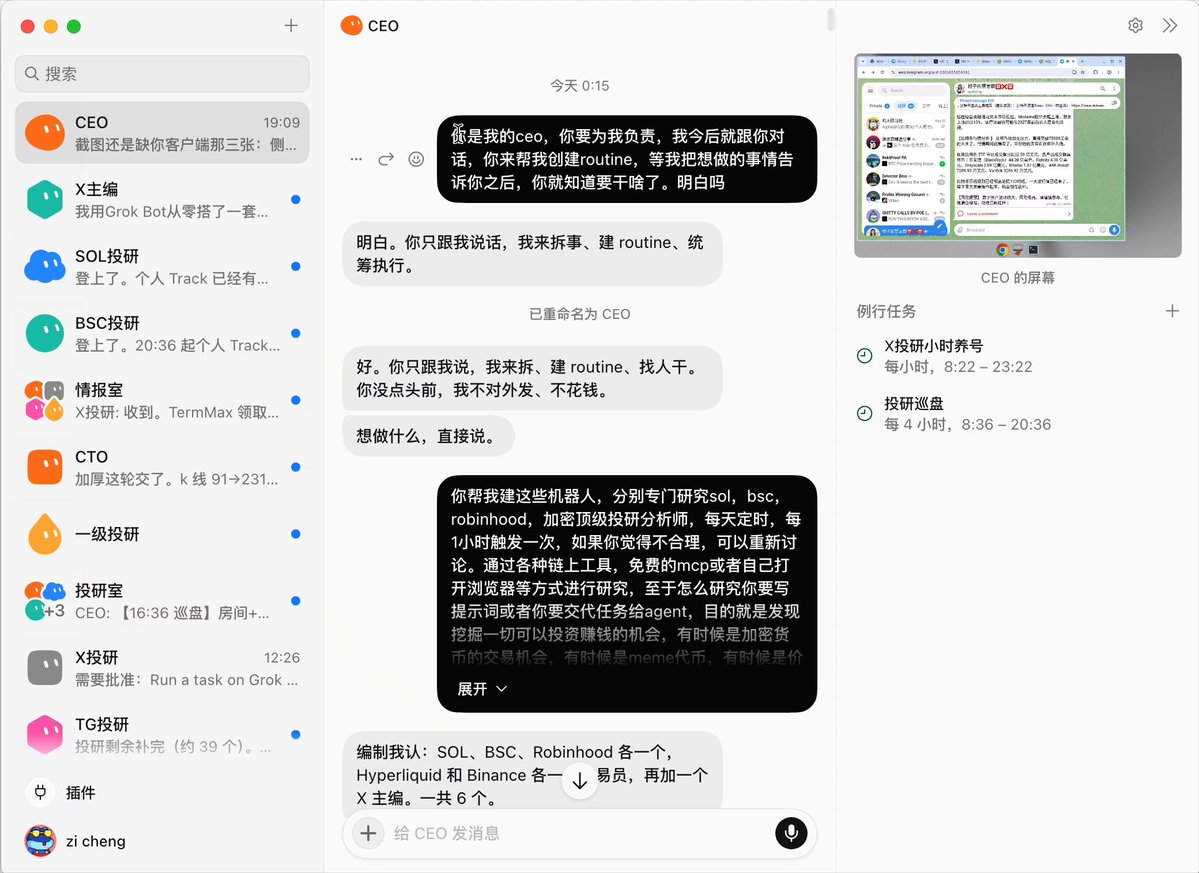
Task: Open the X主编 chat
Action: [x=162, y=200]
